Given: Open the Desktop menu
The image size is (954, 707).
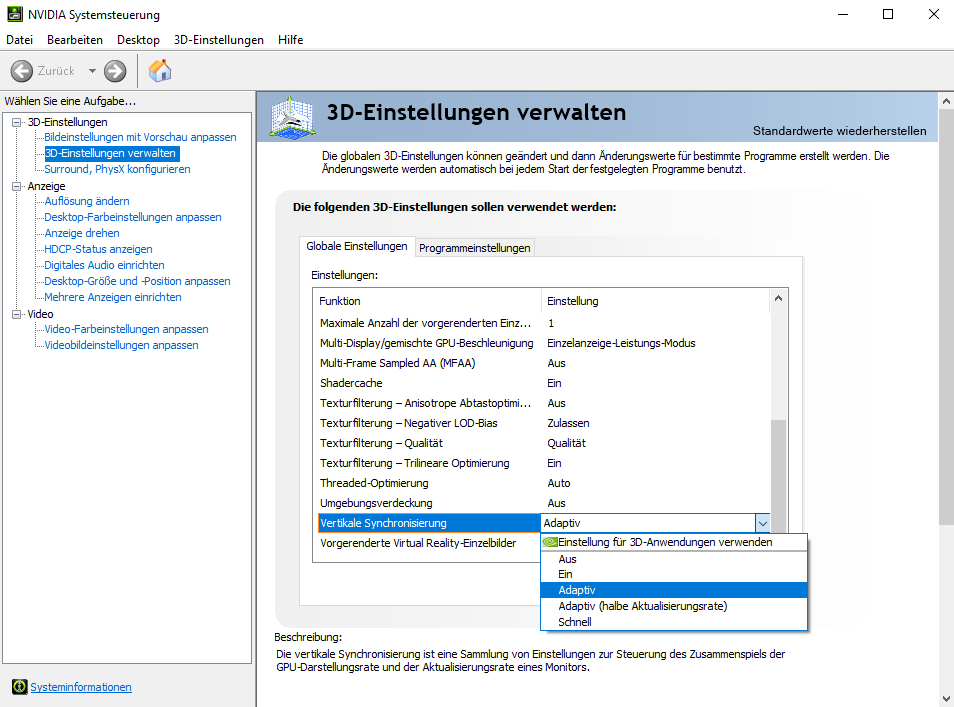Looking at the screenshot, I should 138,40.
